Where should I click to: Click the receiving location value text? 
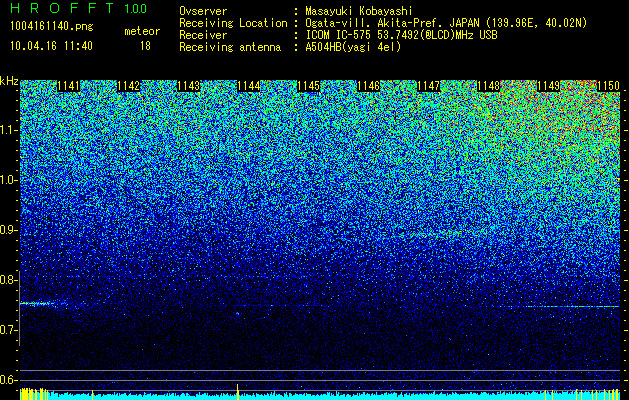point(448,23)
